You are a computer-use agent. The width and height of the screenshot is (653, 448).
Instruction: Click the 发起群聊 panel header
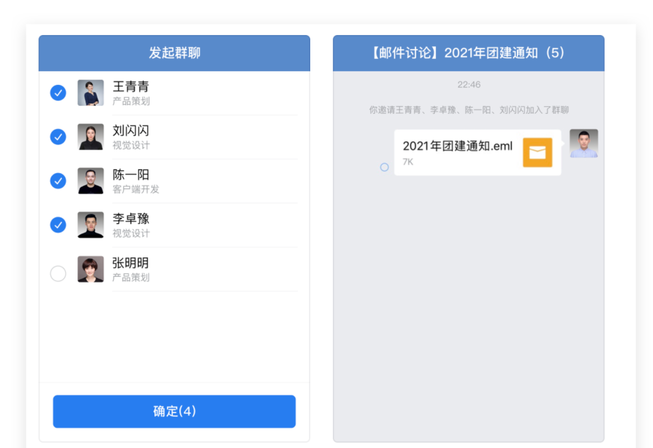174,53
